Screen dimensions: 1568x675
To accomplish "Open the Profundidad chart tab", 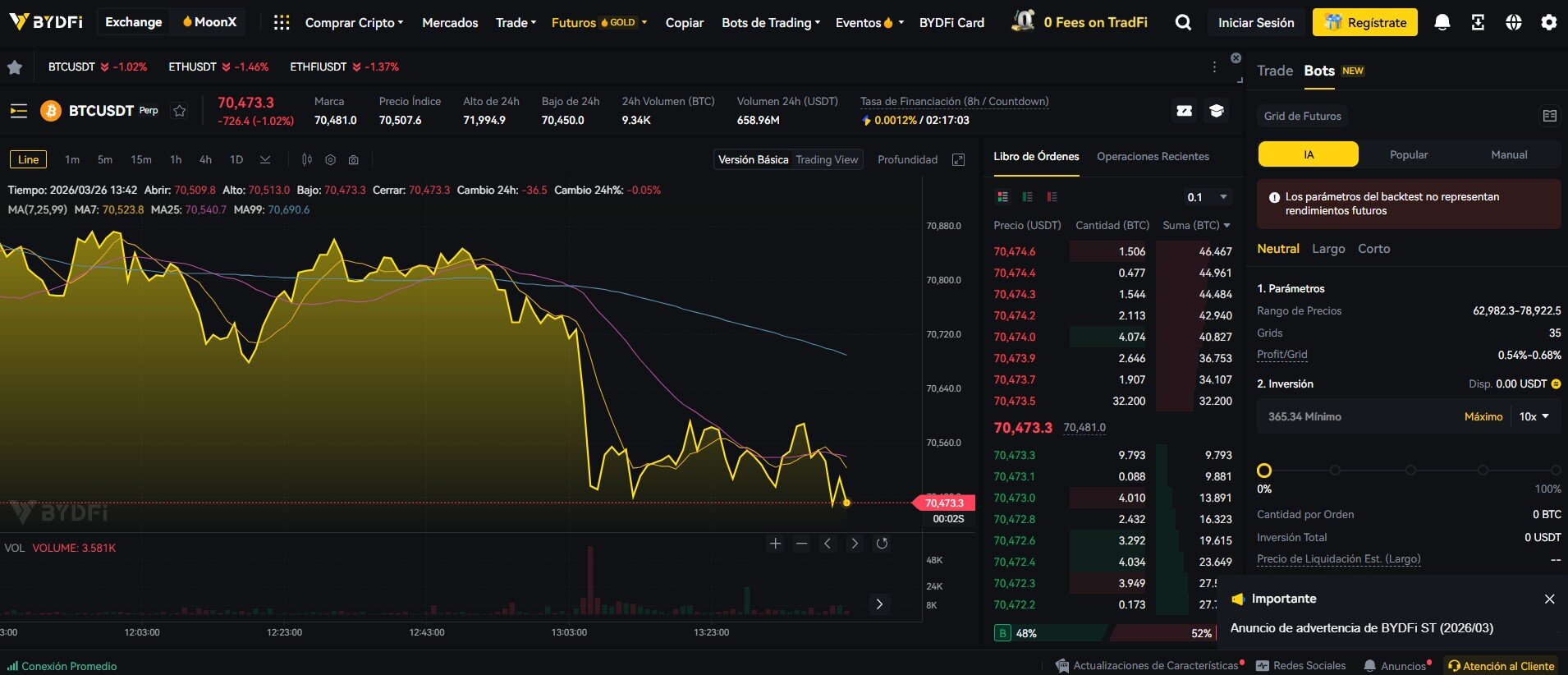I will click(907, 160).
